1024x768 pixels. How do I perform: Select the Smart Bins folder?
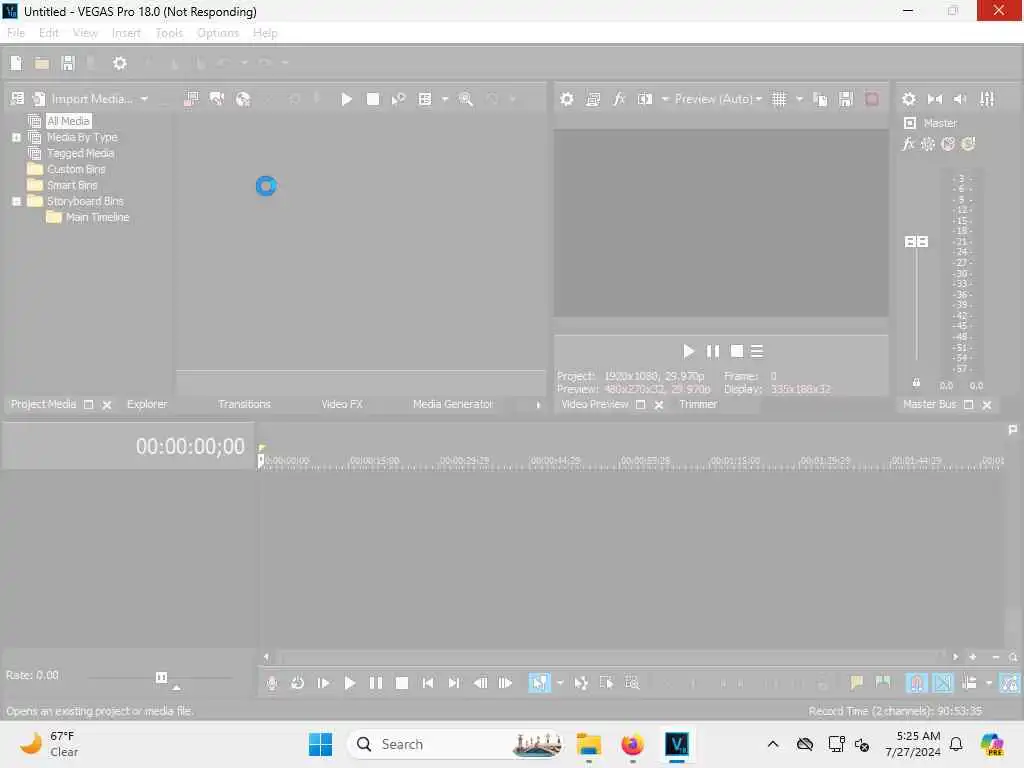pyautogui.click(x=72, y=185)
